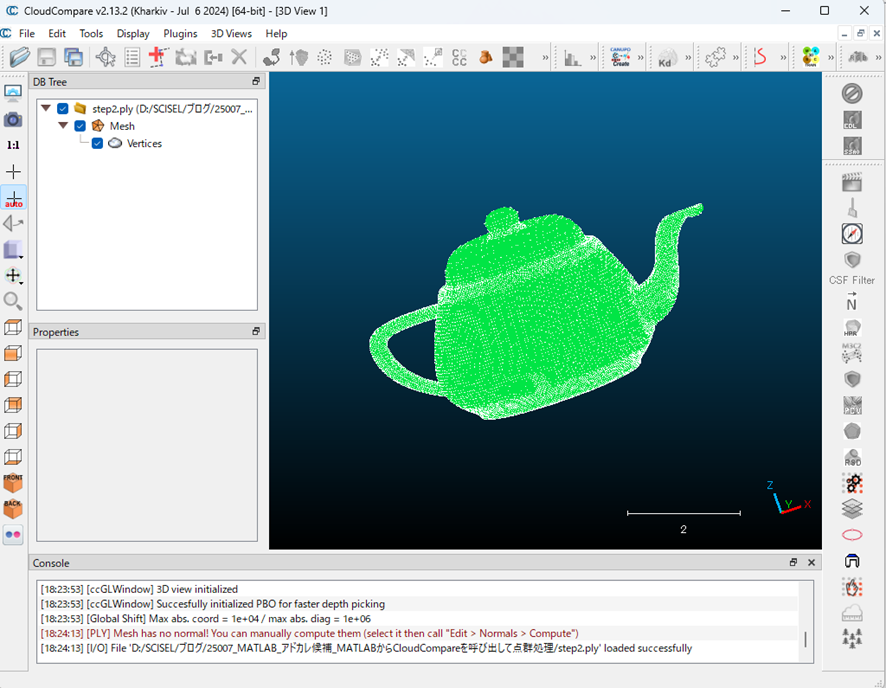Click the BACK view cube icon

(13, 509)
